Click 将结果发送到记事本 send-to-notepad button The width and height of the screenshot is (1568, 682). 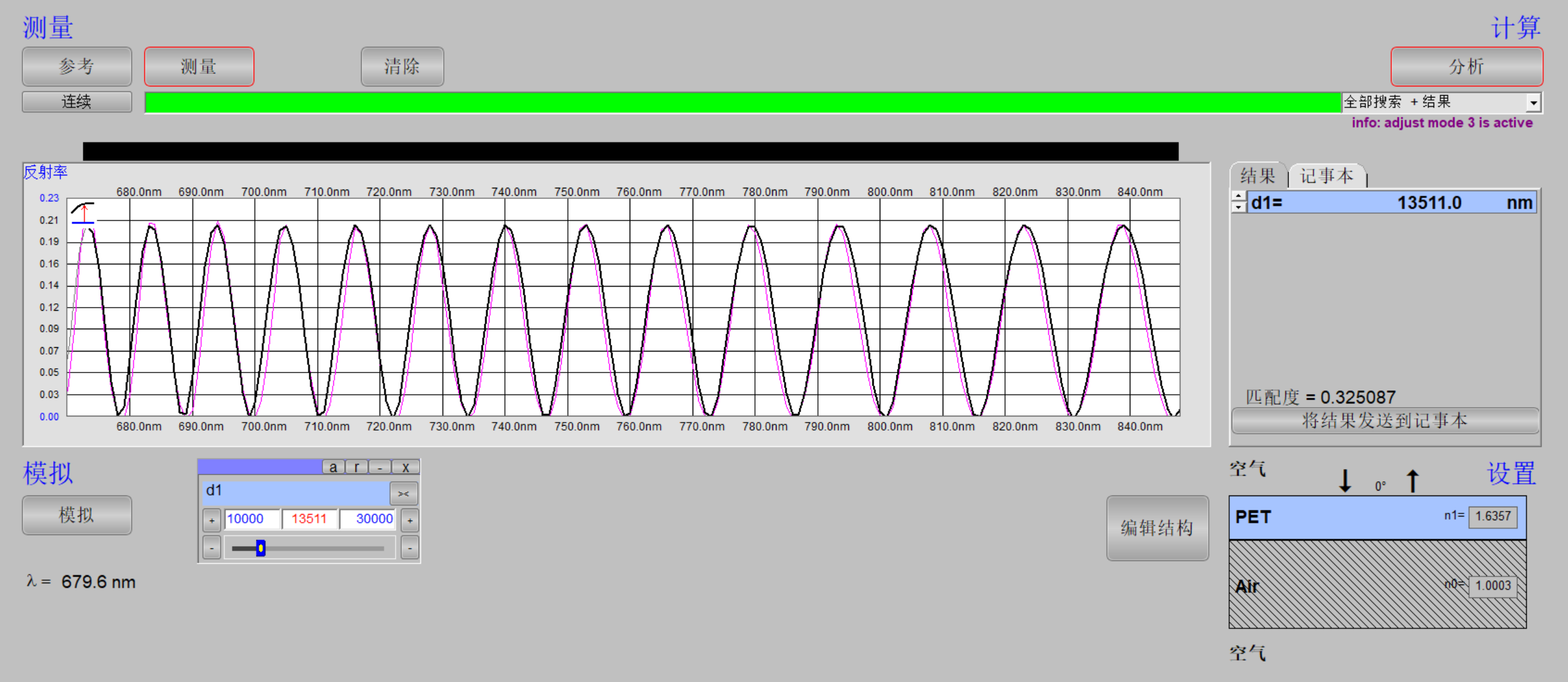[x=1385, y=421]
